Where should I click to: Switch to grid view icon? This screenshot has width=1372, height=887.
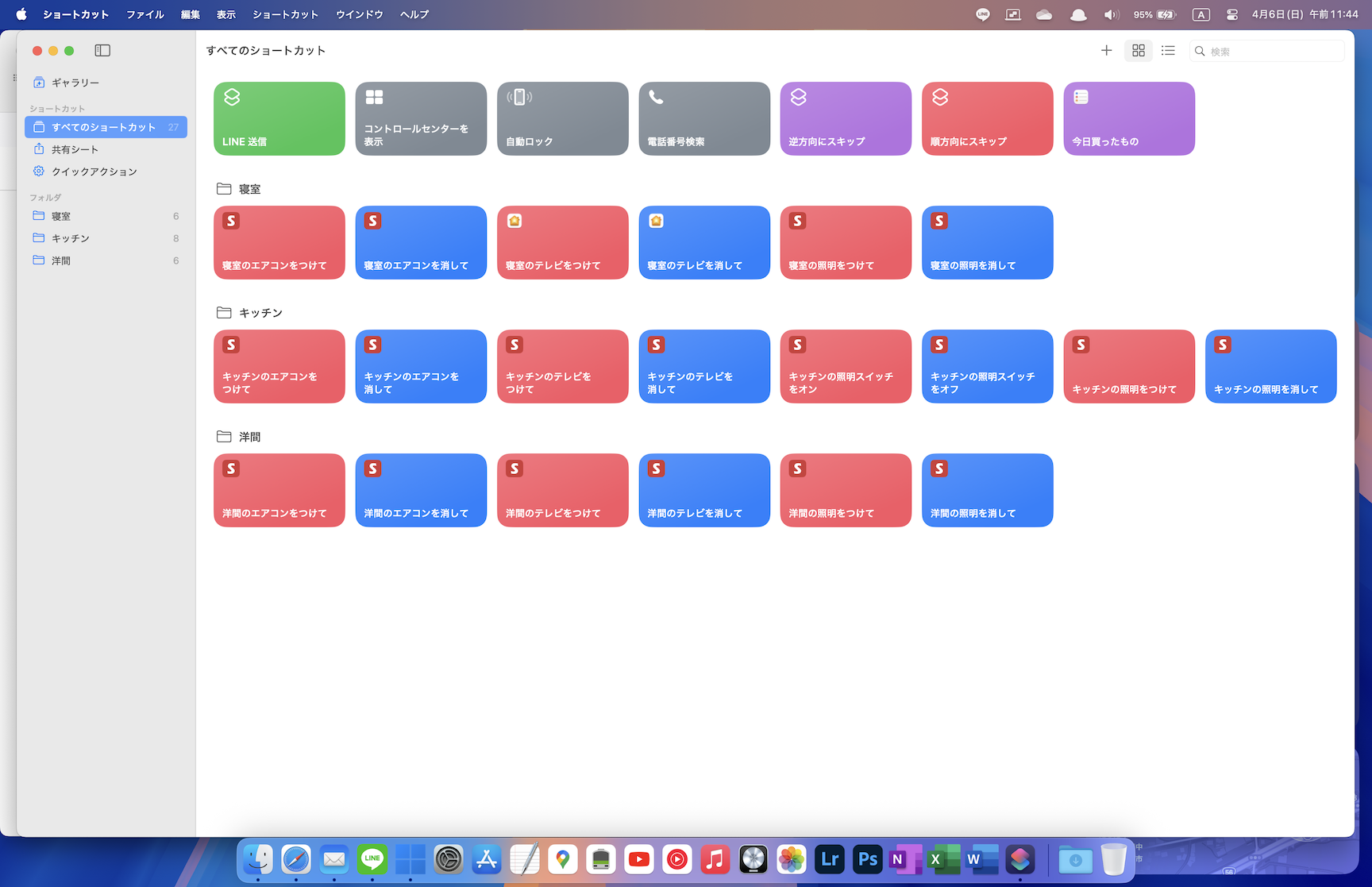(1138, 51)
